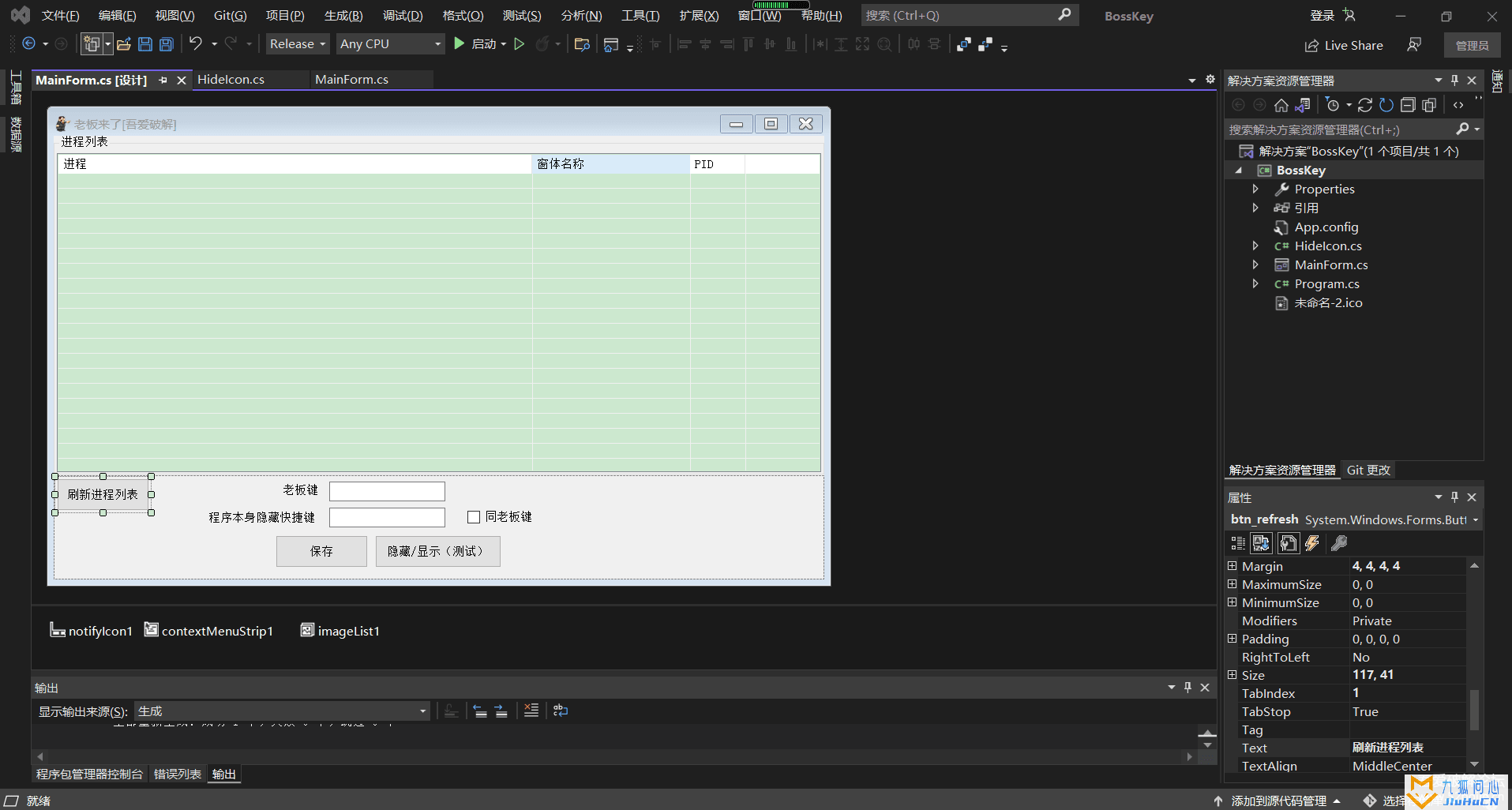1512x810 pixels.
Task: Switch to the HideIcon.cs tab
Action: click(231, 80)
